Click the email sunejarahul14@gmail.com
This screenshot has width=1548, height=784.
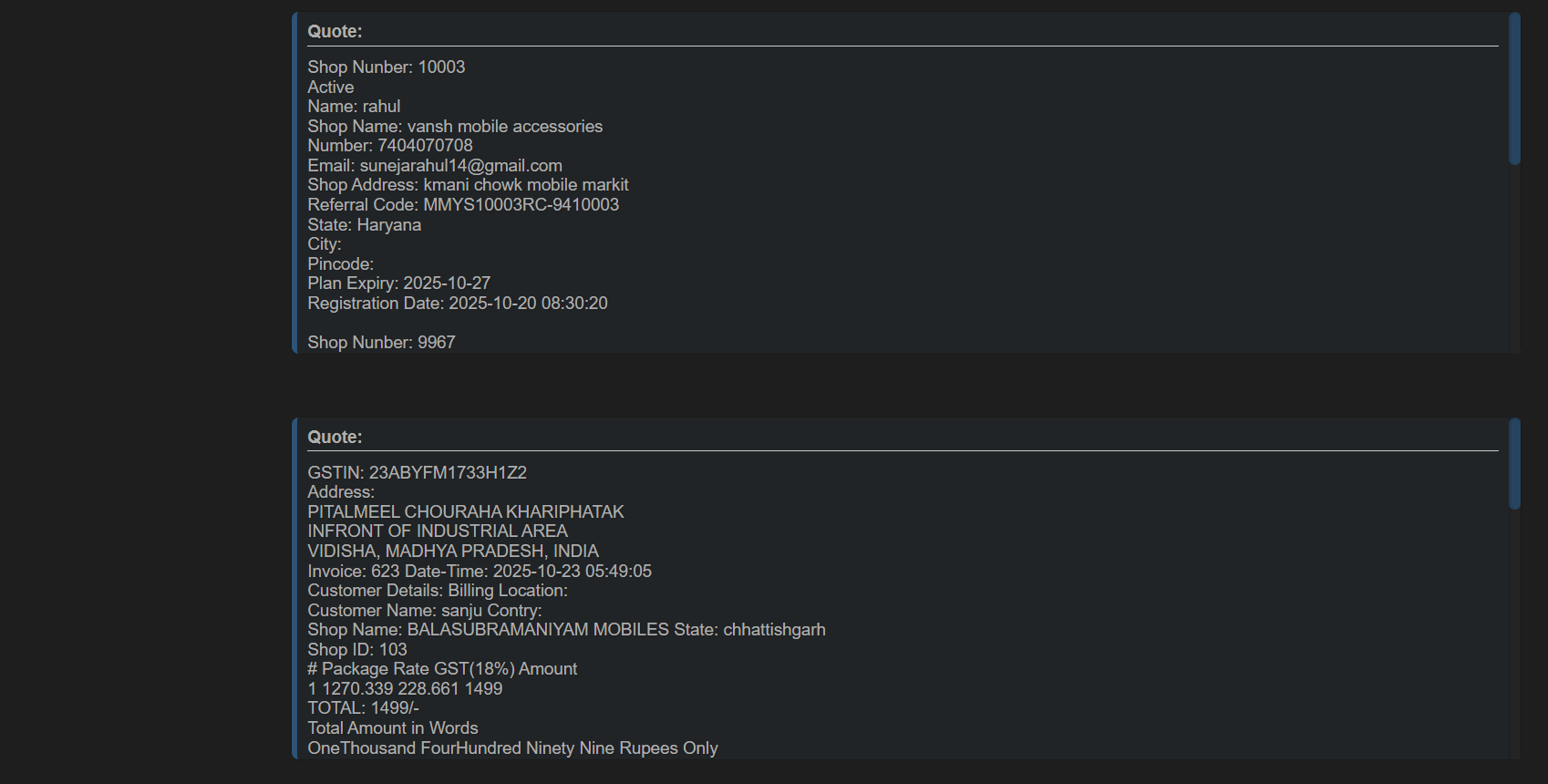pos(460,166)
